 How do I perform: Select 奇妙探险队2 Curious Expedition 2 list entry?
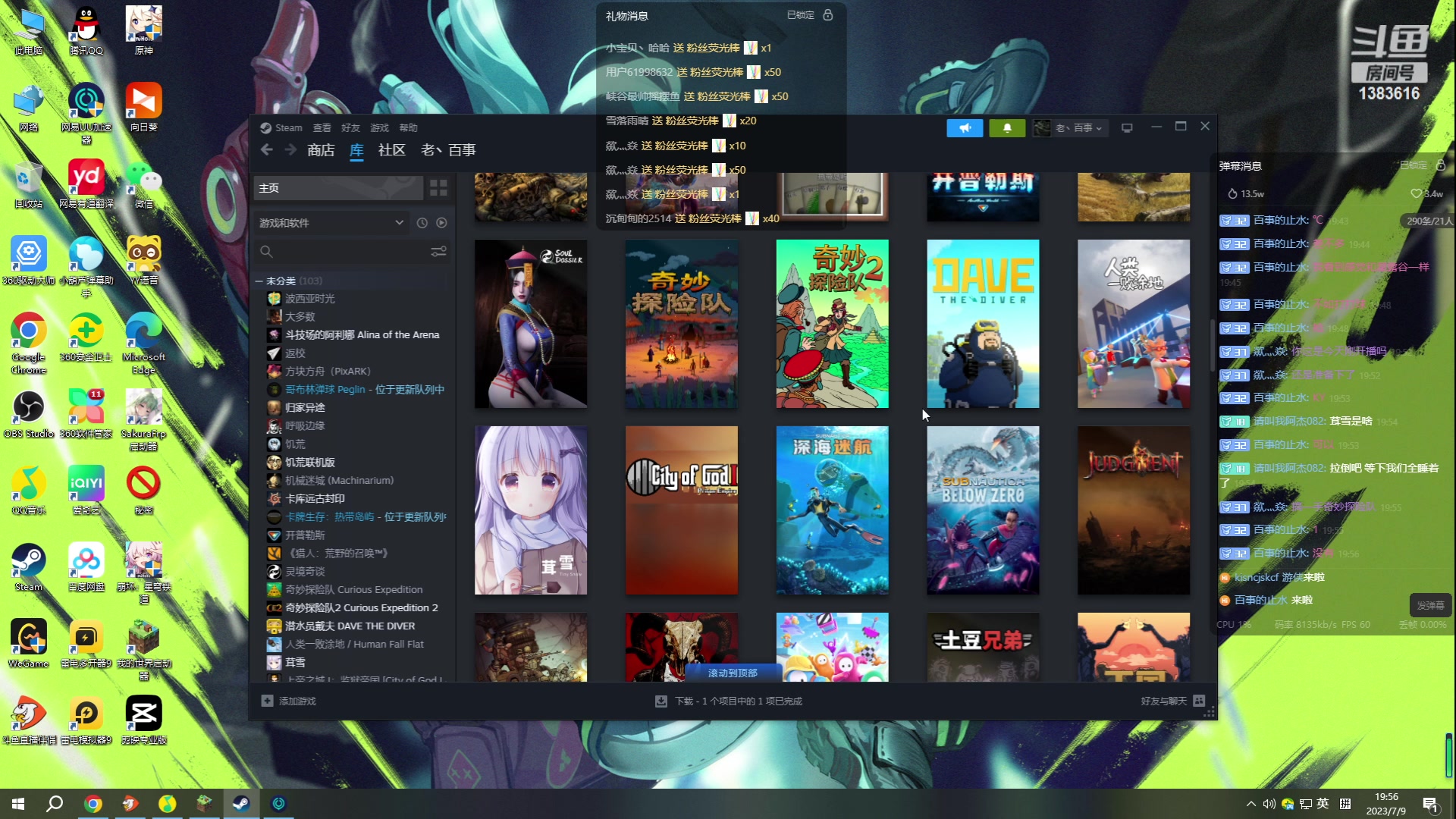click(x=361, y=608)
